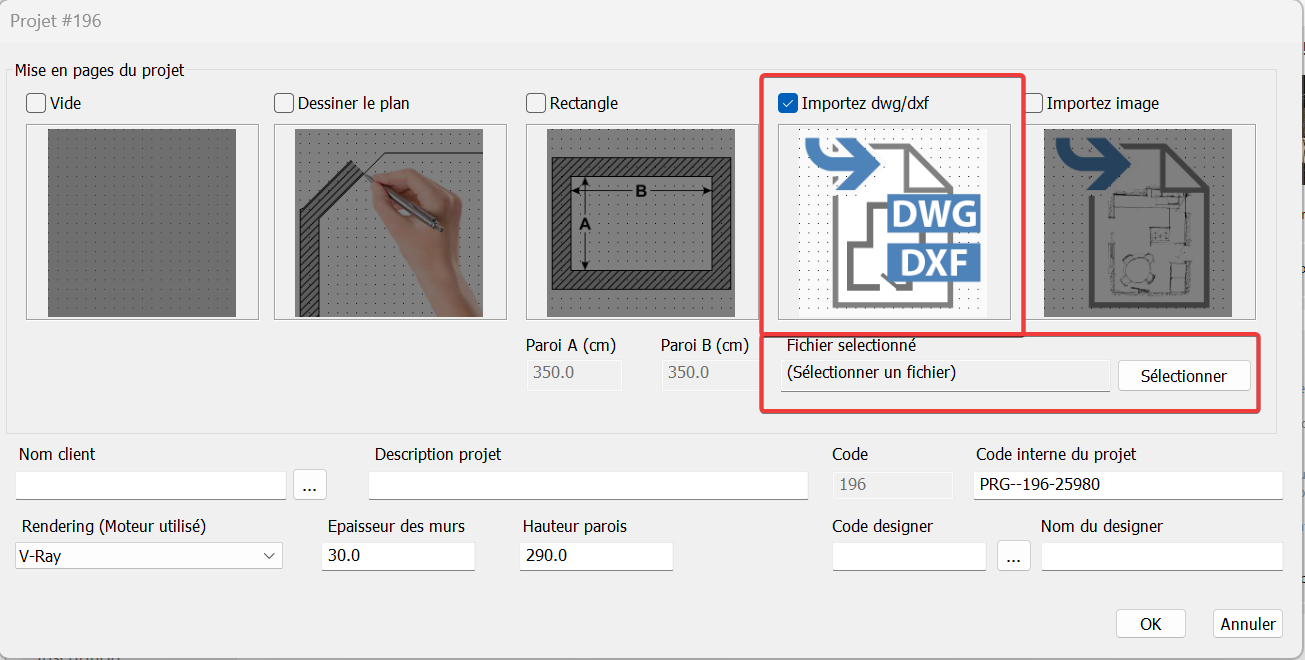Image resolution: width=1305 pixels, height=660 pixels.
Task: Click the Code field showing 196
Action: pyautogui.click(x=893, y=485)
